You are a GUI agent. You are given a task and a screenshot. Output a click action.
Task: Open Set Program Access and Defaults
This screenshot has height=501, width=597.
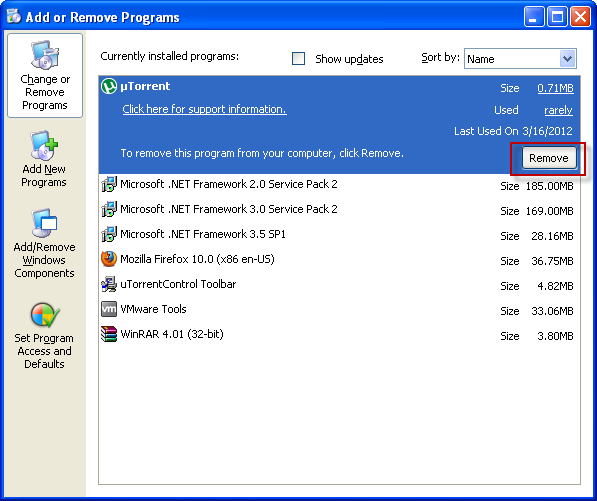click(44, 336)
